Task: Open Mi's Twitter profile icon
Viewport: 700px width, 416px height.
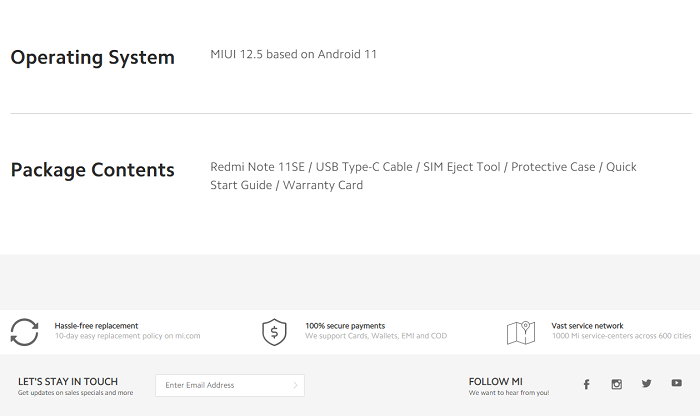Action: click(646, 383)
